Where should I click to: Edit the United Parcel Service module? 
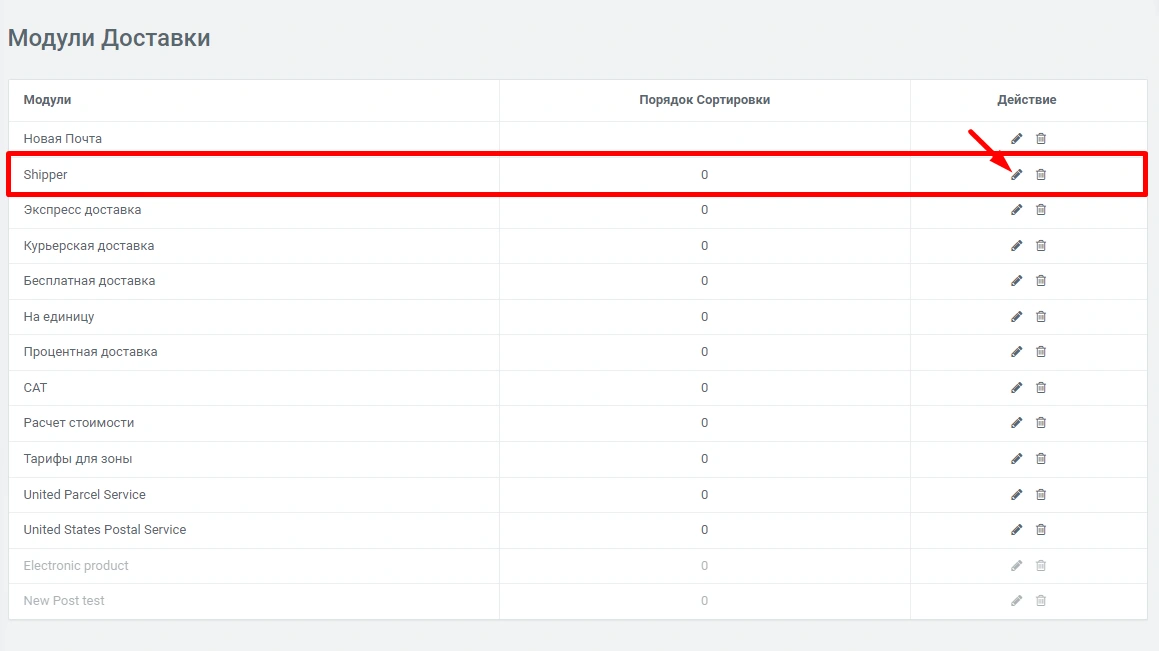(1016, 494)
